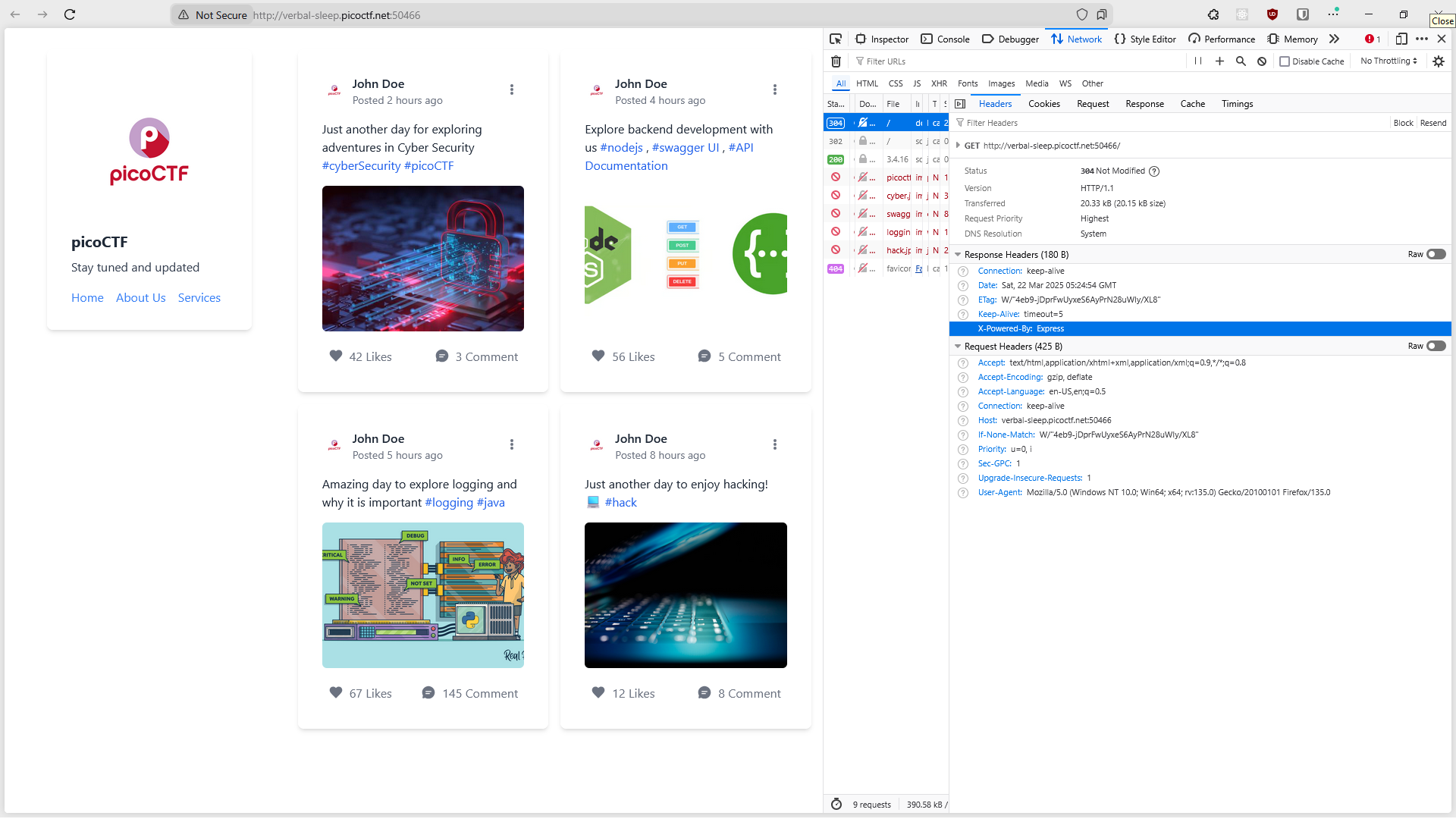Follow the About Us link
The width and height of the screenshot is (1456, 819).
[x=141, y=298]
